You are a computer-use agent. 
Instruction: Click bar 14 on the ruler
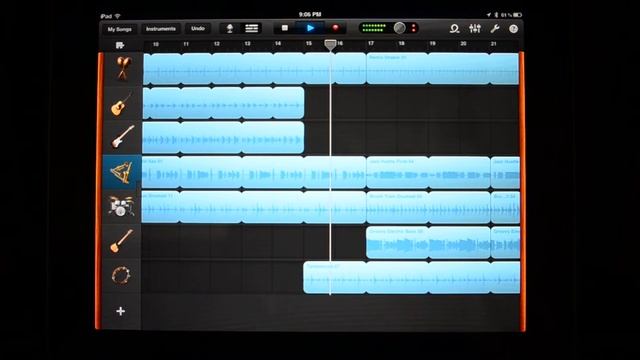pyautogui.click(x=278, y=43)
